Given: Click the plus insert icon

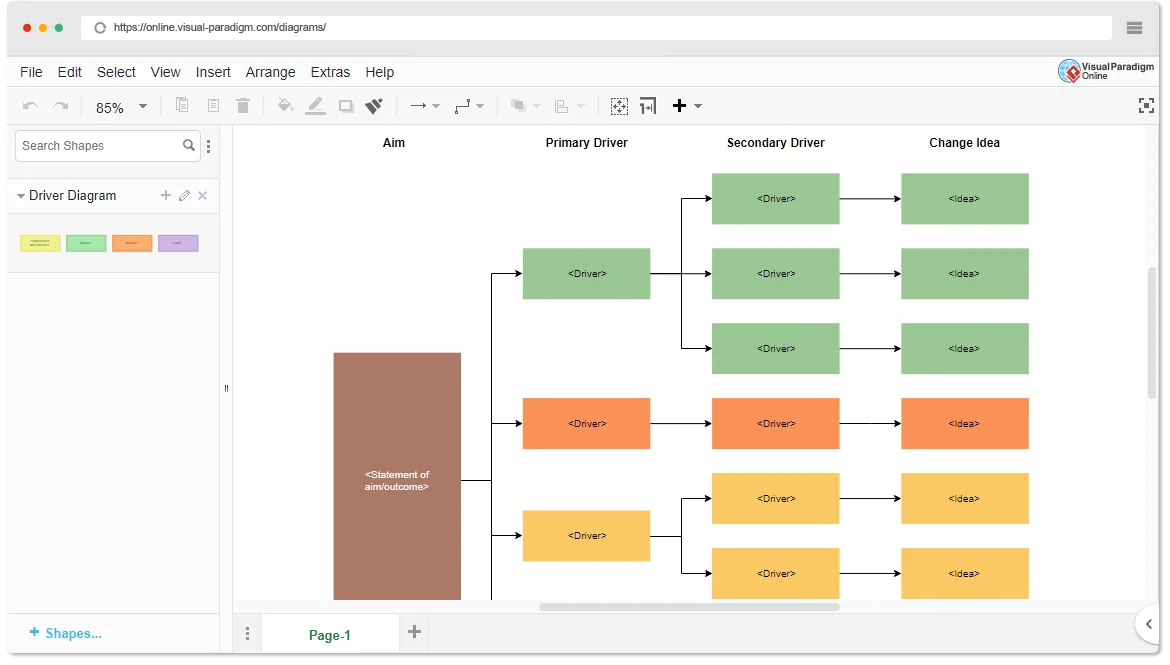Looking at the screenshot, I should [679, 105].
